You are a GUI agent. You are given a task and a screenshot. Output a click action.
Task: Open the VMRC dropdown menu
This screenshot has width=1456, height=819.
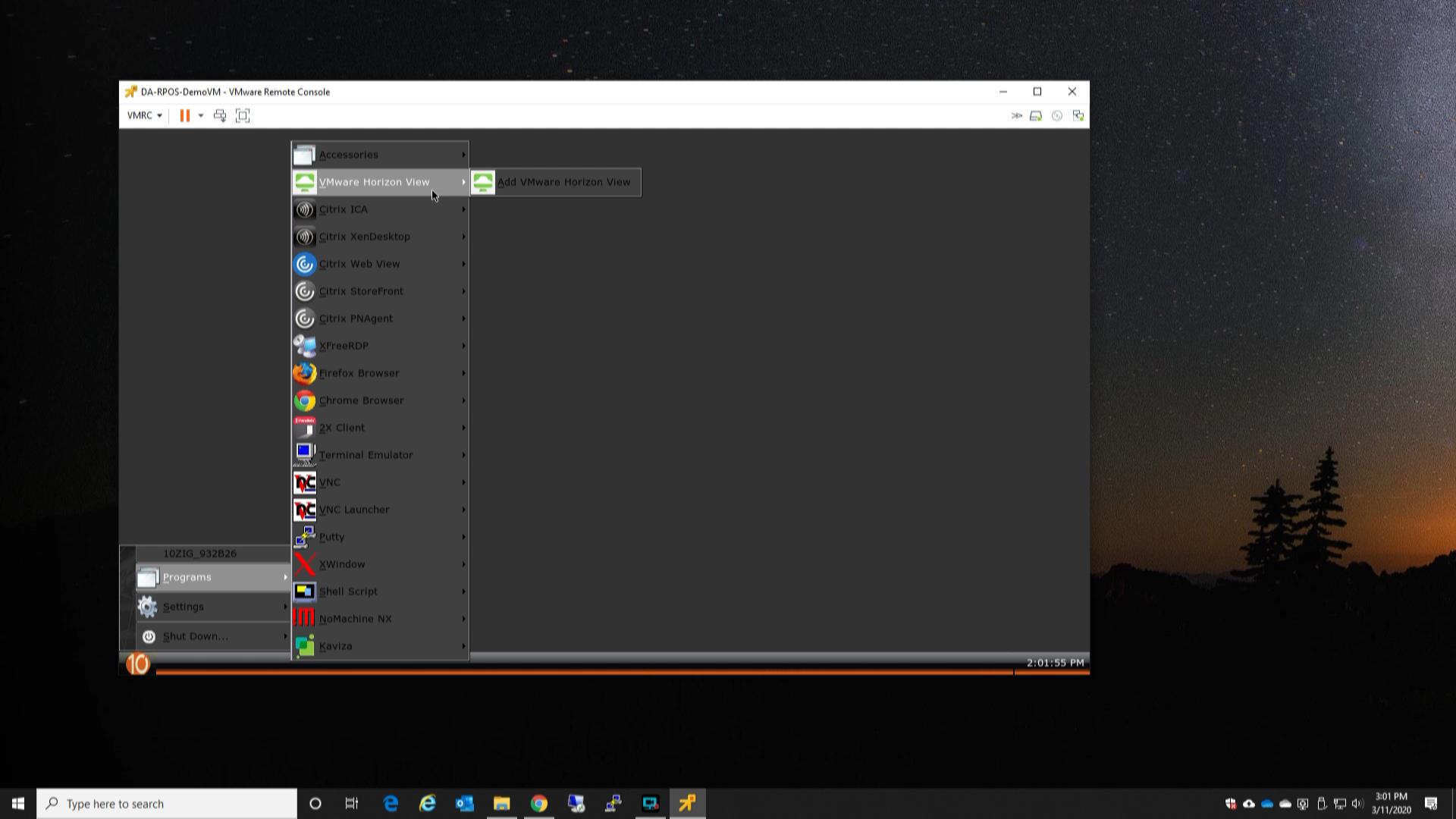point(144,115)
